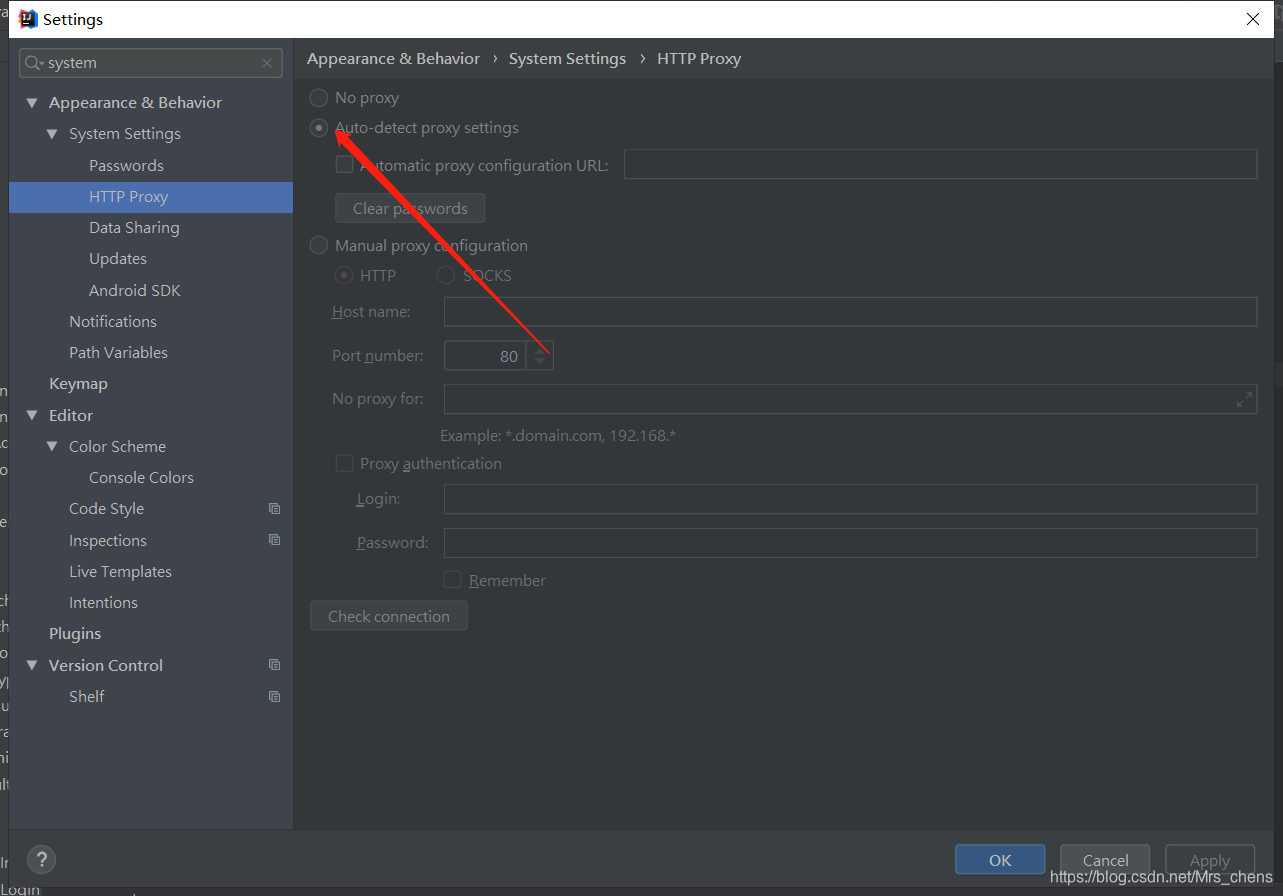Image resolution: width=1283 pixels, height=896 pixels.
Task: Click the automatic proxy configuration URL field
Action: pos(940,165)
